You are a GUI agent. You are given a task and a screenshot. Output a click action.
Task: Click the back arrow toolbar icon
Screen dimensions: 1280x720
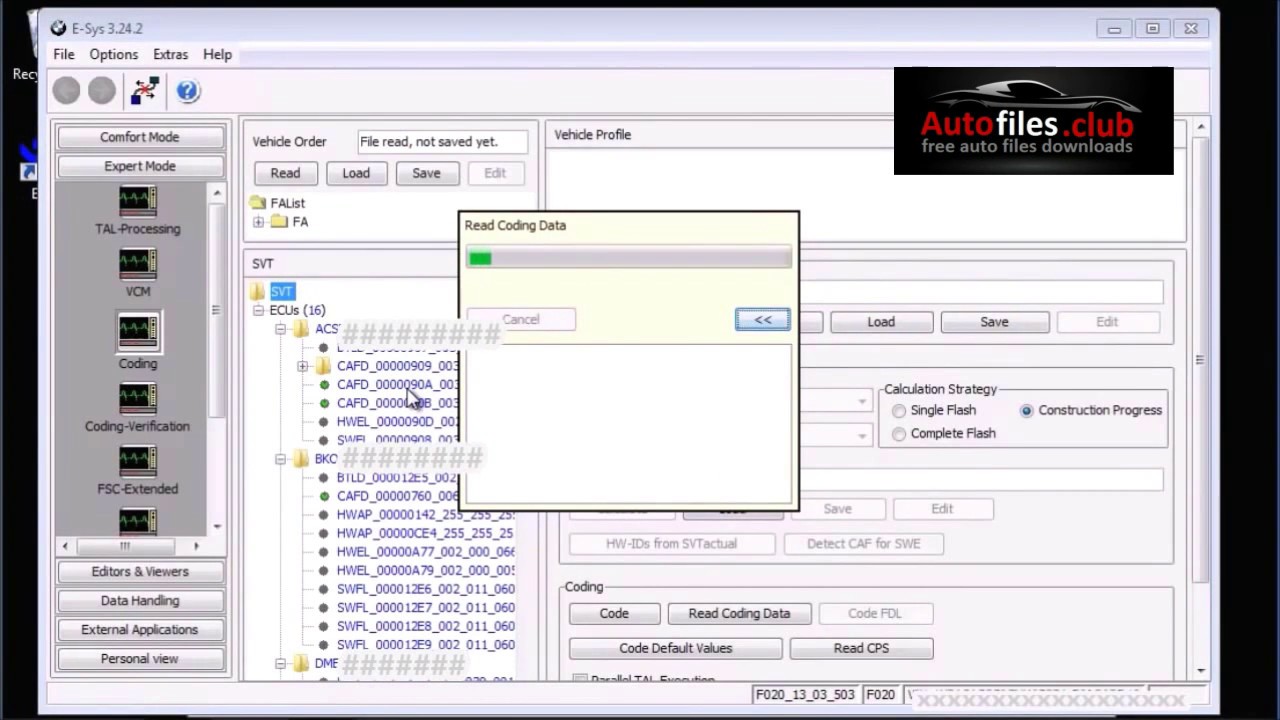click(x=67, y=91)
